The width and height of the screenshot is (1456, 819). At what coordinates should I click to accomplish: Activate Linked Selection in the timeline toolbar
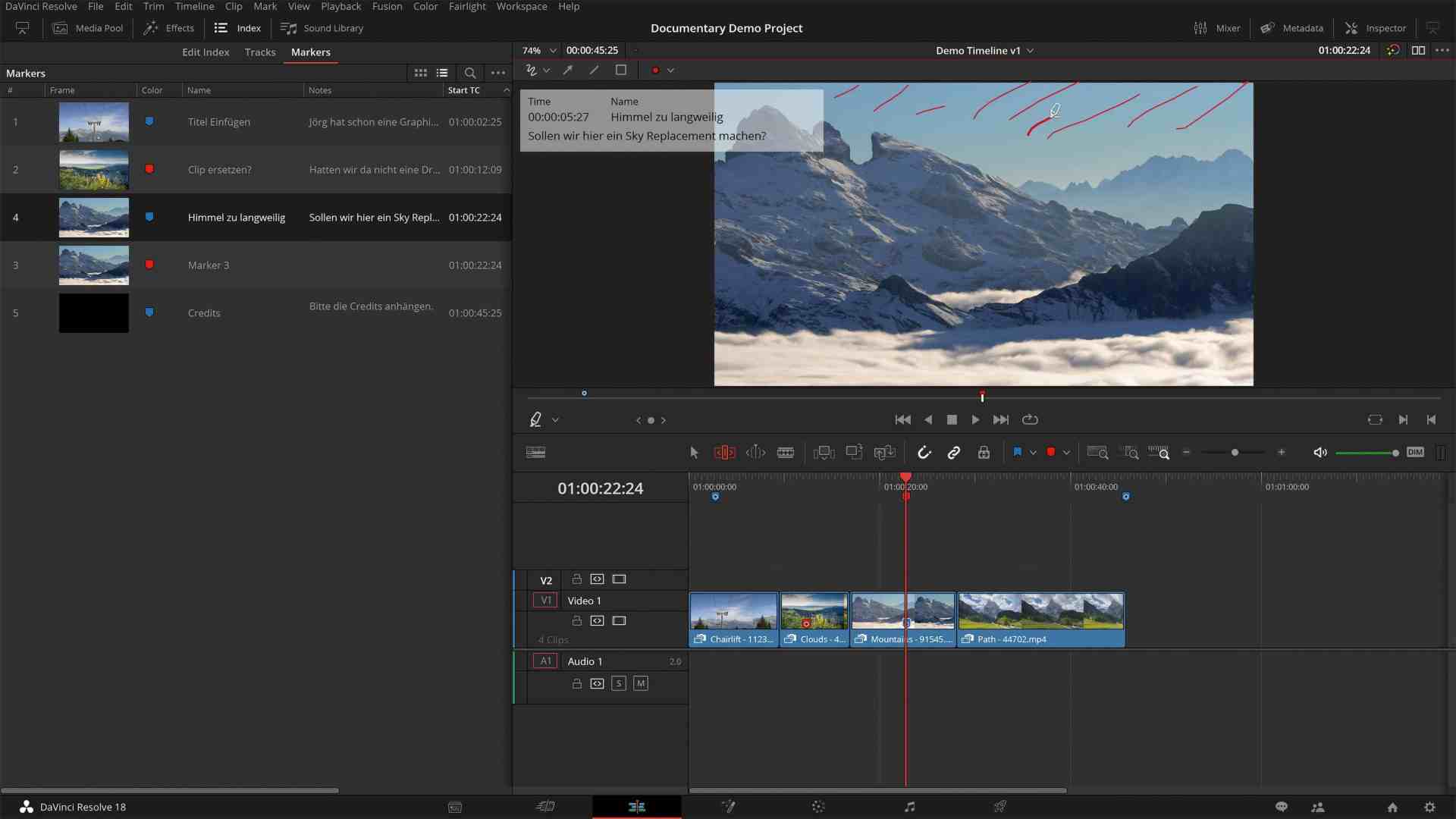click(x=953, y=452)
